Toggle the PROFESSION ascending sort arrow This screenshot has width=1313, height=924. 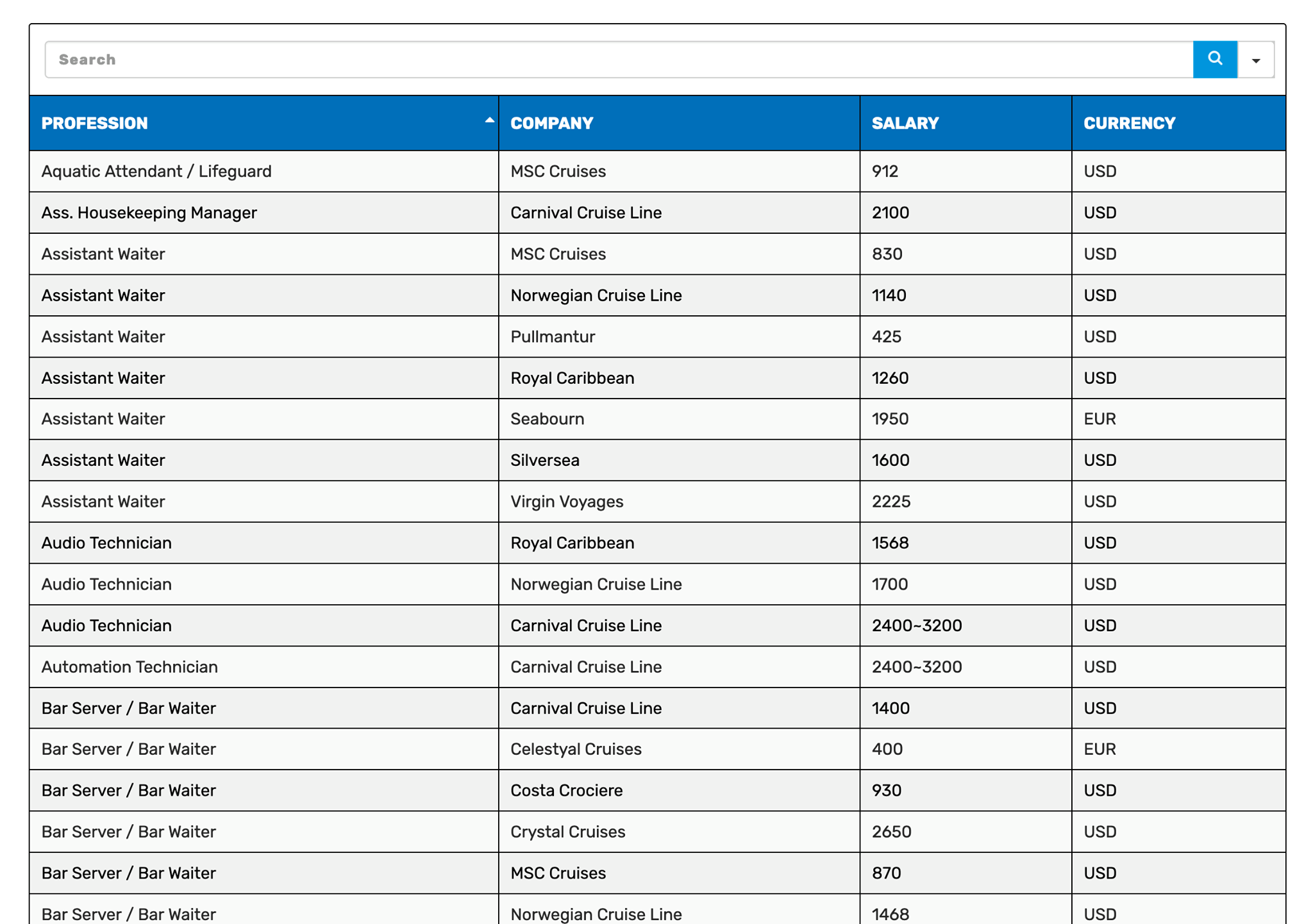[x=489, y=120]
